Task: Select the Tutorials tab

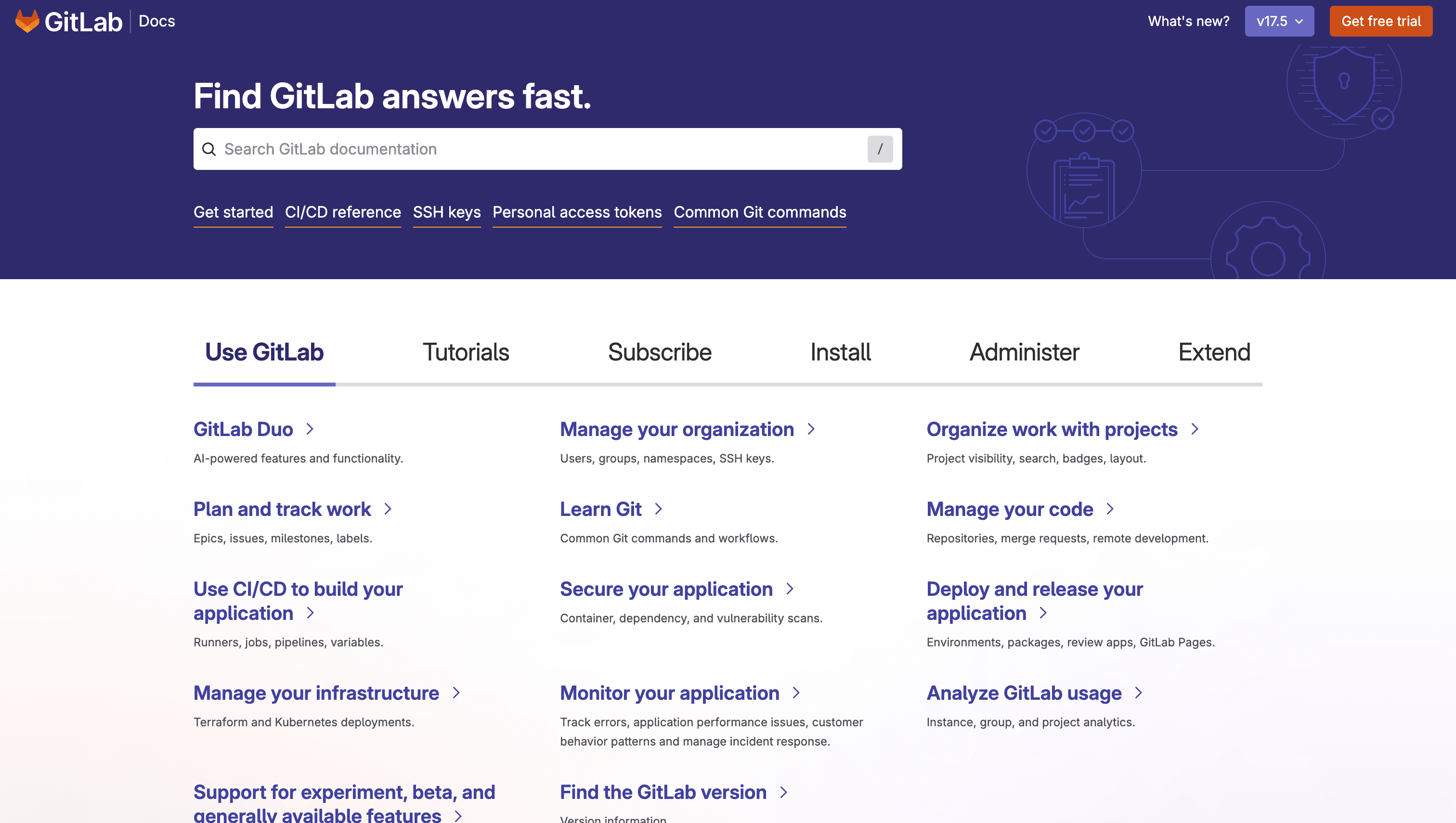Action: pos(465,352)
